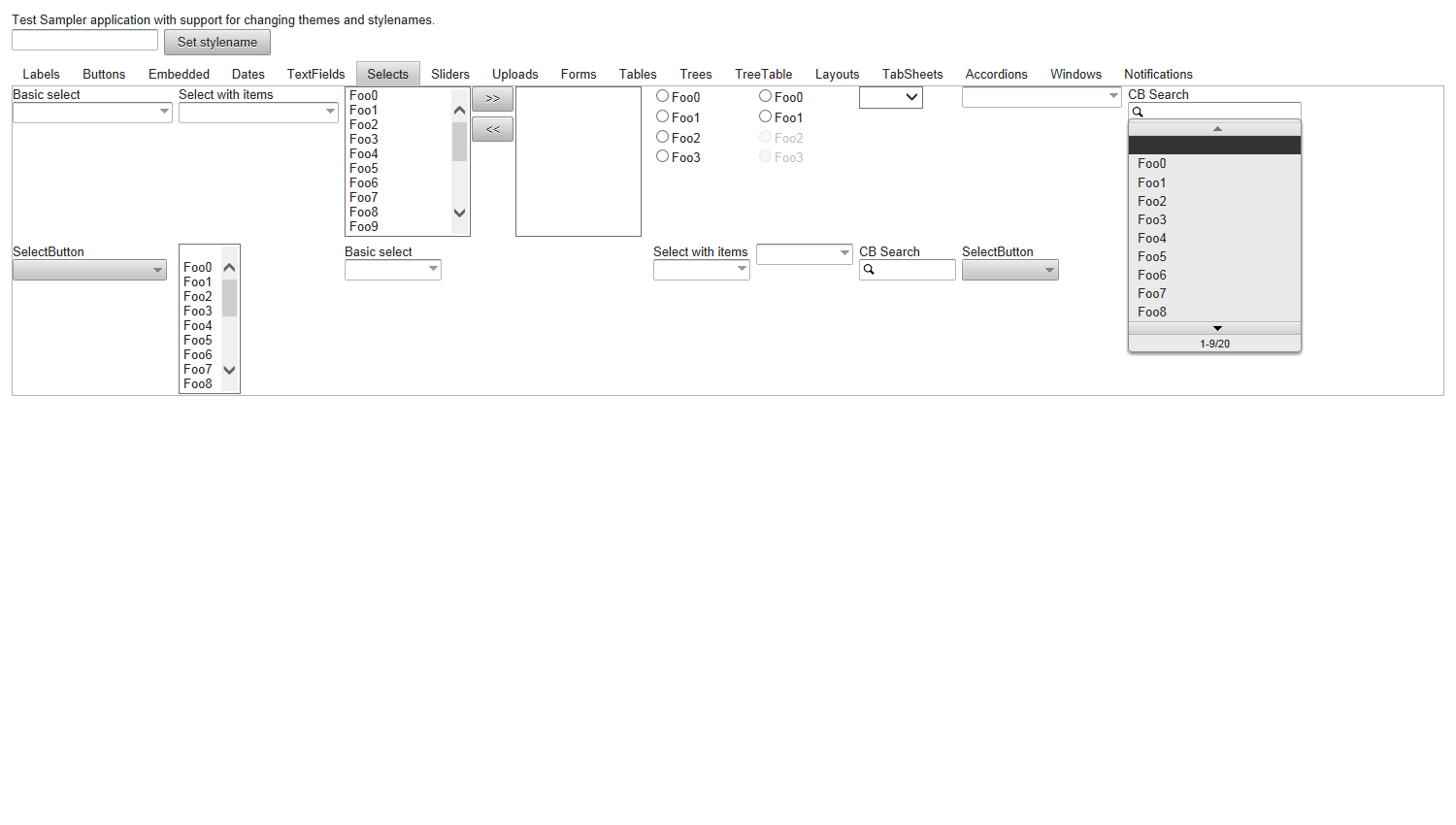Image resolution: width=1456 pixels, height=825 pixels.
Task: Switch to the Embedded tab
Action: [179, 74]
